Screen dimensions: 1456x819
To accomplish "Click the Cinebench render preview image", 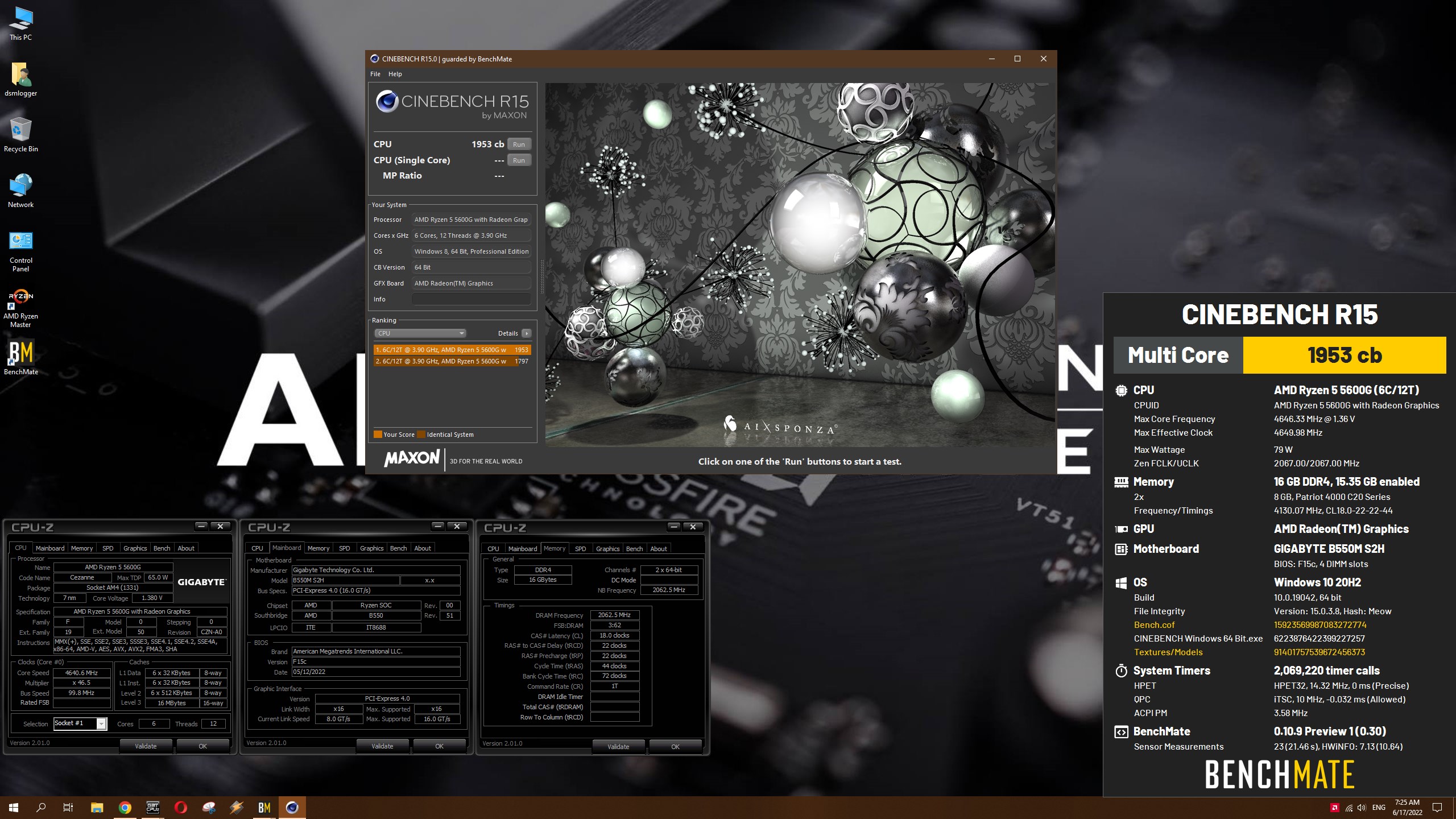I will (x=800, y=264).
